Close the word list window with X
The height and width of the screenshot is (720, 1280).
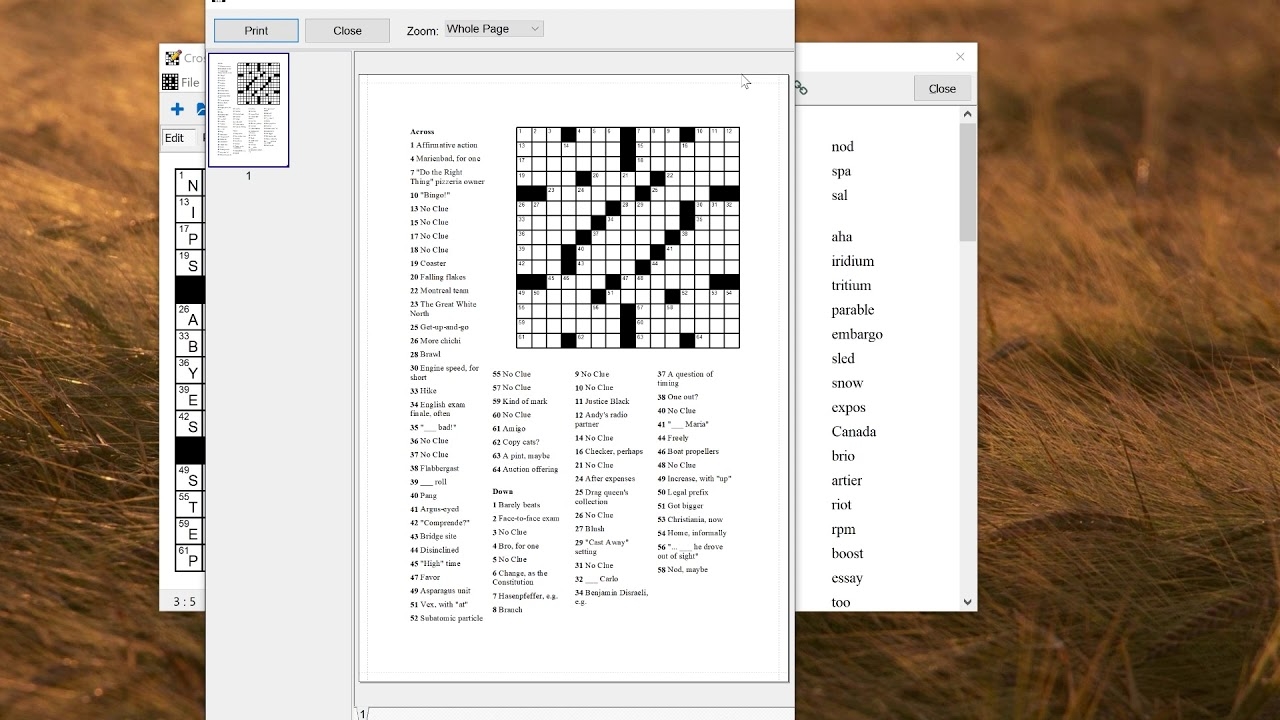[960, 57]
